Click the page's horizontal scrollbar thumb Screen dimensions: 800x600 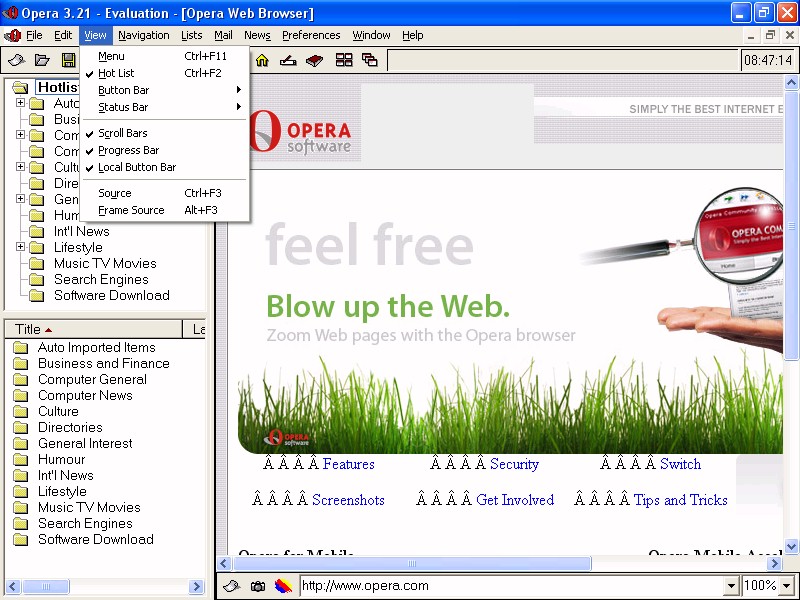[412, 563]
